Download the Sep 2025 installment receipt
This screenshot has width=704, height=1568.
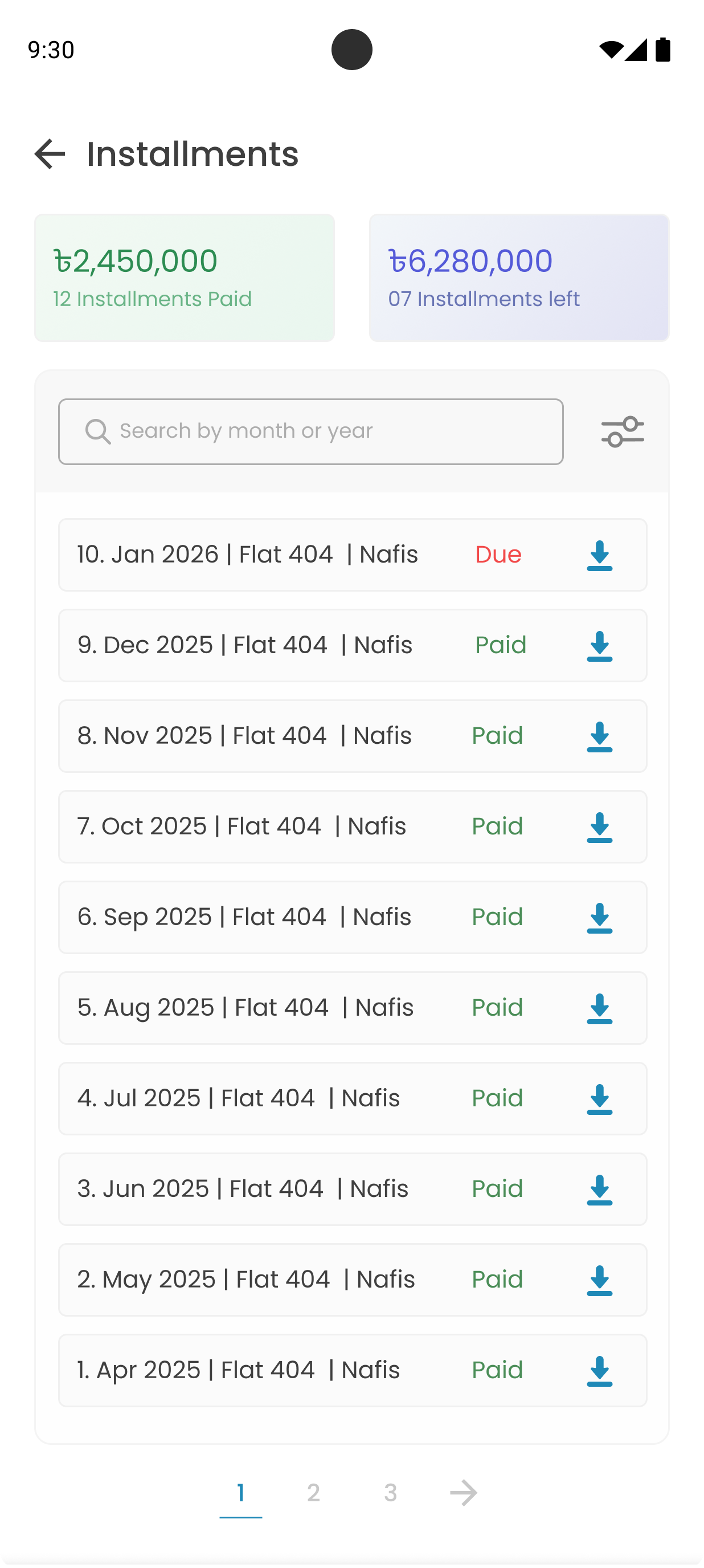coord(599,918)
